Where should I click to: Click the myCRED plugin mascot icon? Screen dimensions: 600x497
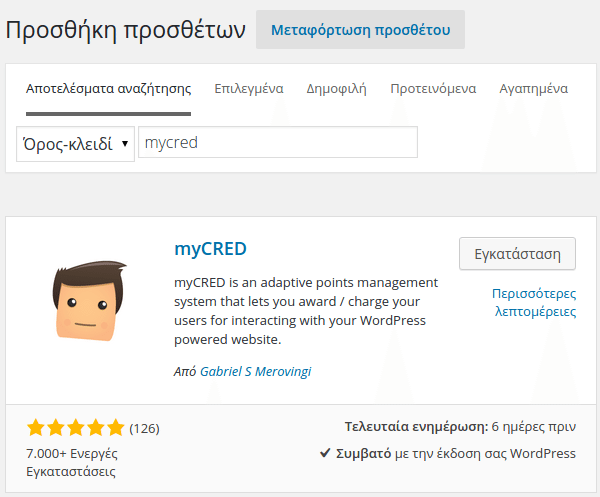(x=89, y=301)
